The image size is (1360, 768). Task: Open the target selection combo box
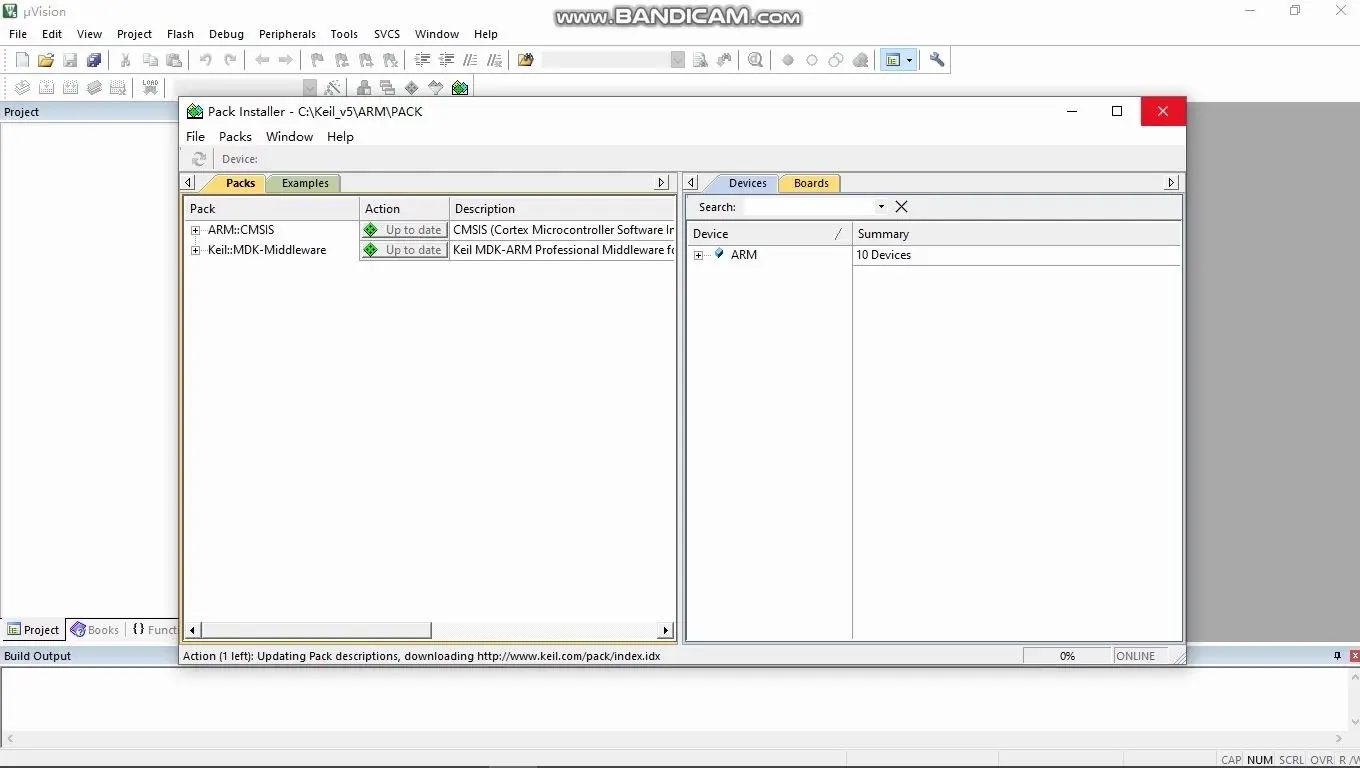310,88
